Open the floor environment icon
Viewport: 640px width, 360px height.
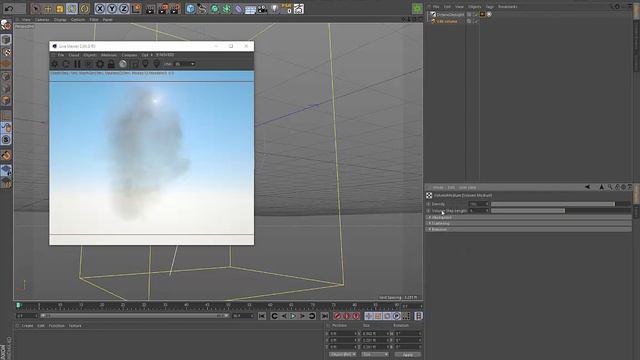[x=250, y=9]
